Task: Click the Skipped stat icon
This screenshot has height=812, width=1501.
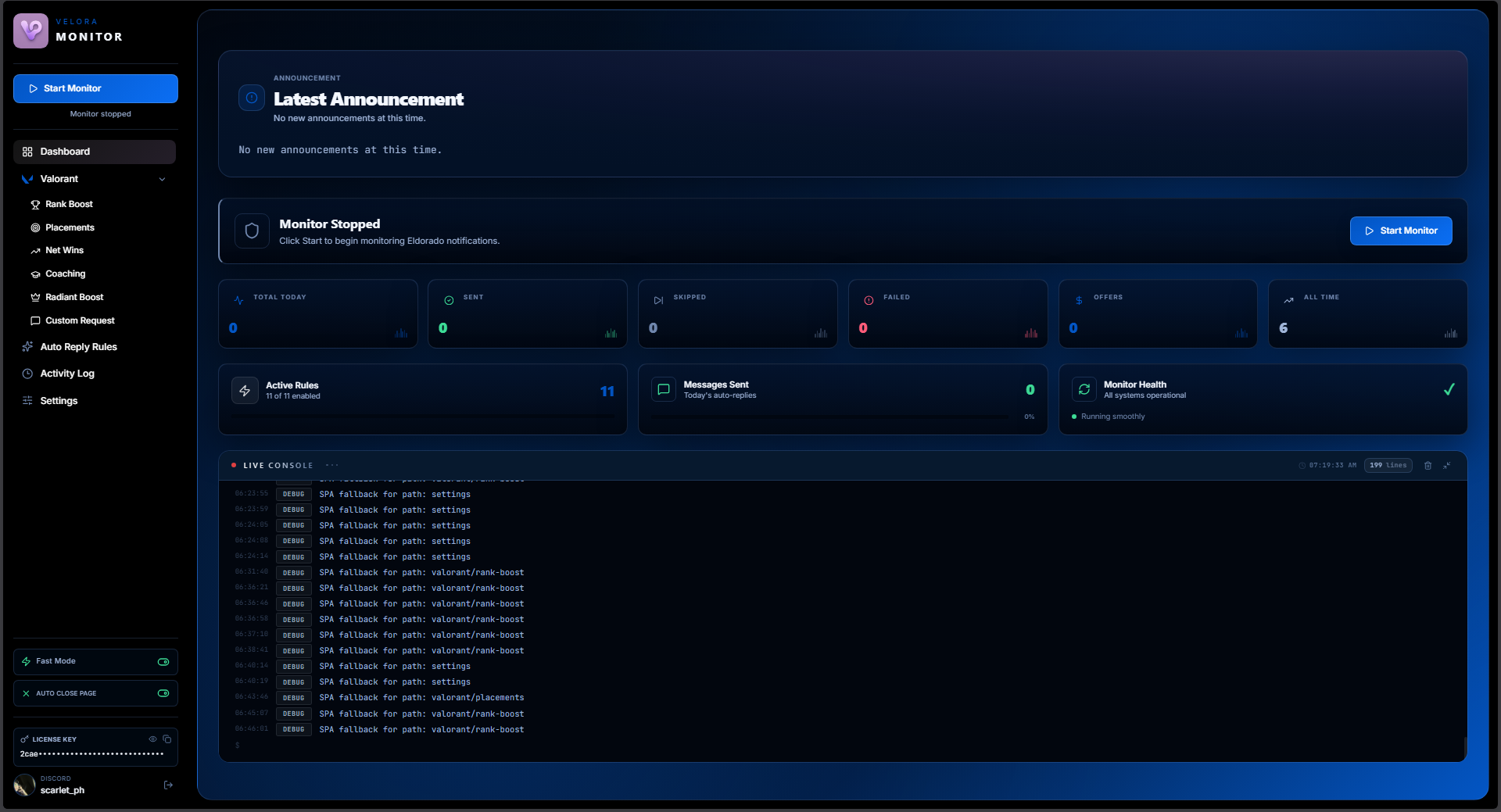Action: point(658,300)
